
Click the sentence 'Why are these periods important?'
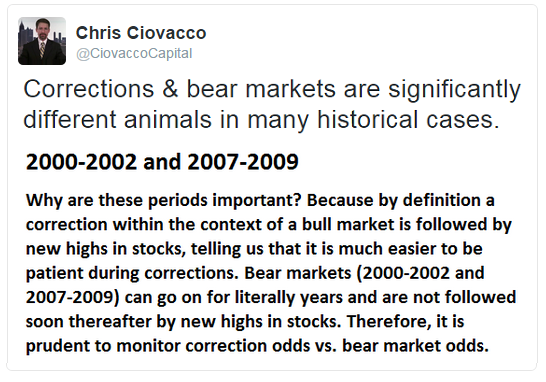163,201
